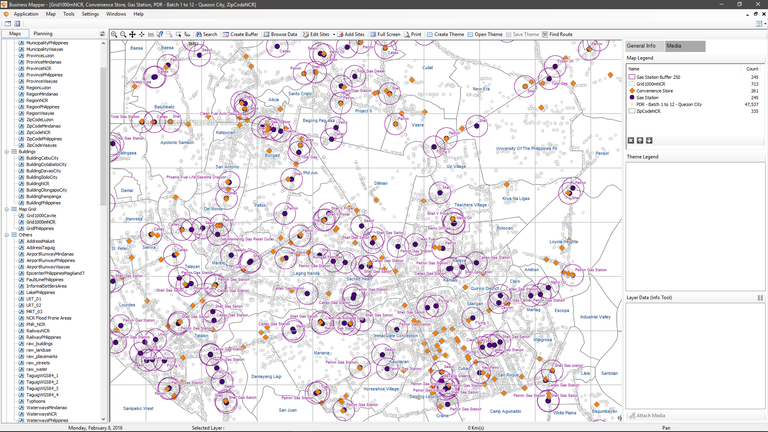Open the Settings menu

pyautogui.click(x=90, y=14)
